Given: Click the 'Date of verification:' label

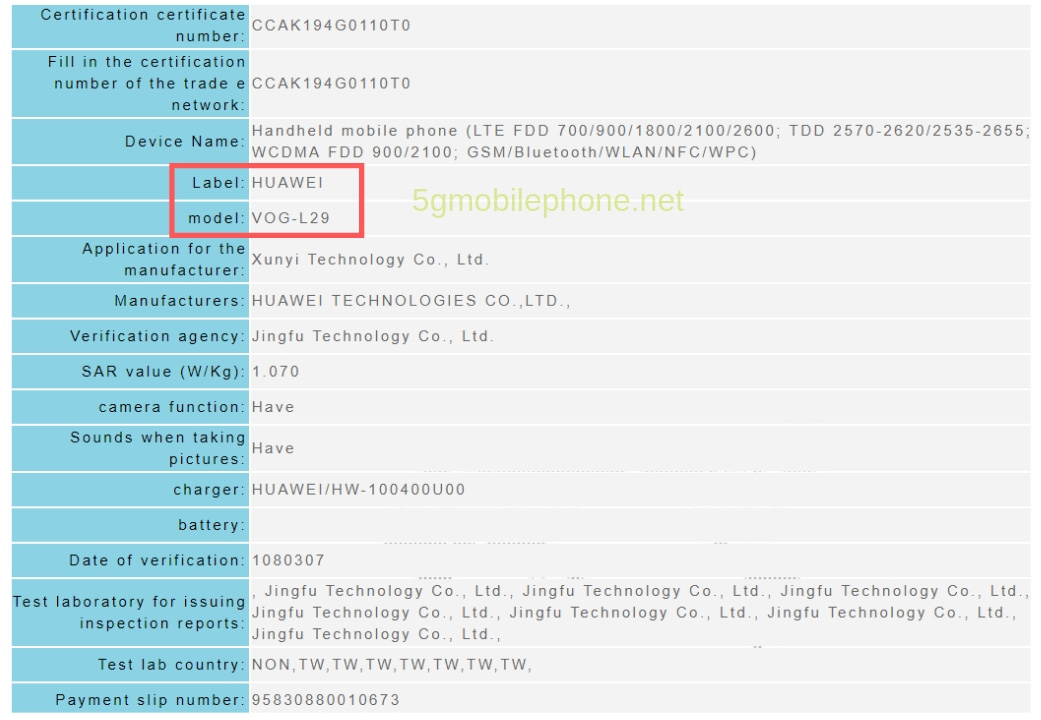Looking at the screenshot, I should click(157, 560).
